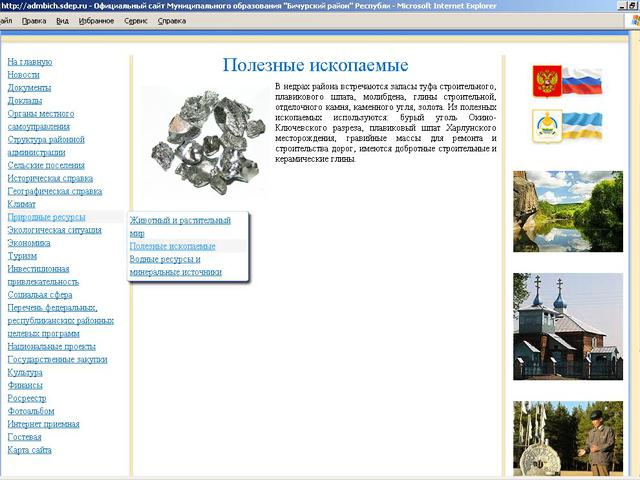640x480 pixels.
Task: Open the Доклады link
Action: [x=25, y=101]
